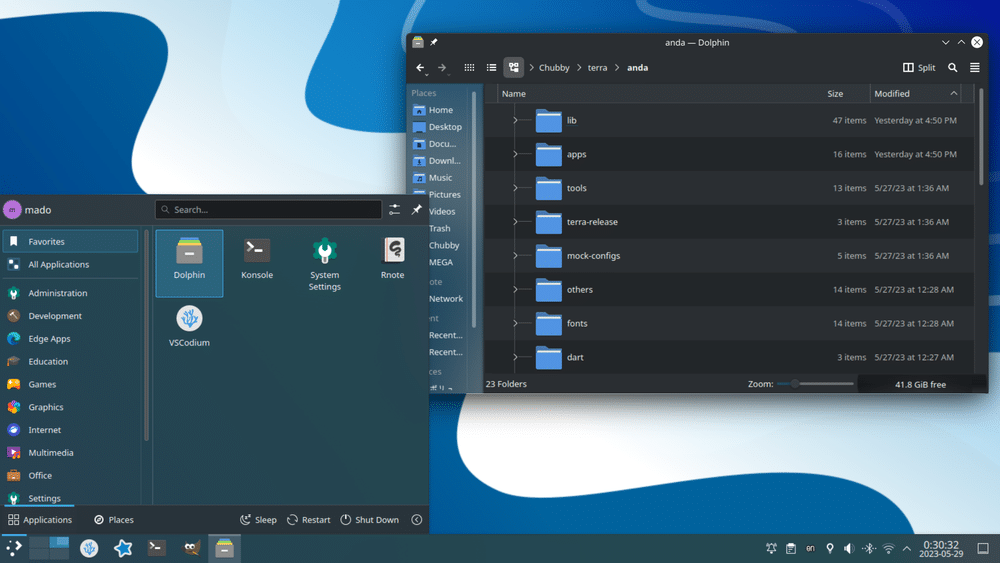Select the terra-release folder name
Viewport: 1000px width, 563px height.
(x=592, y=222)
